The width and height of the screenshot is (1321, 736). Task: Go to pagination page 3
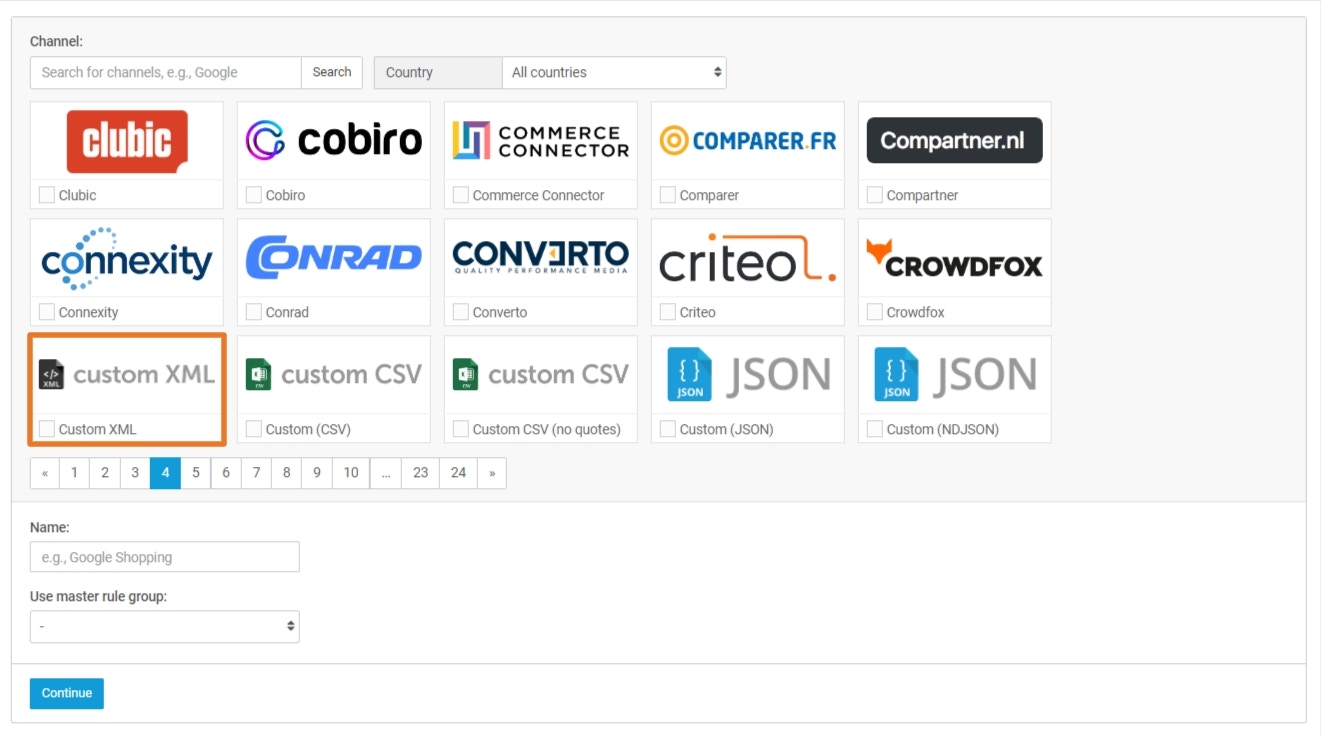pos(135,473)
